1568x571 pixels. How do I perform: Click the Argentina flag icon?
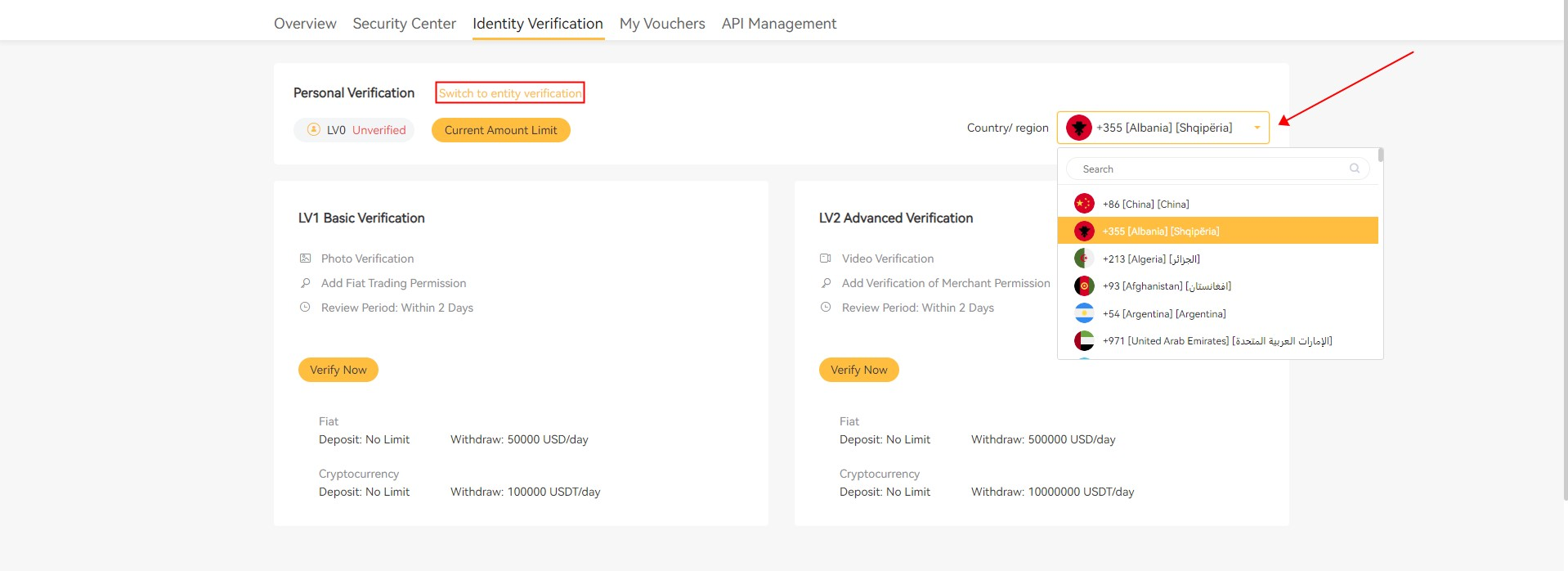coord(1084,313)
